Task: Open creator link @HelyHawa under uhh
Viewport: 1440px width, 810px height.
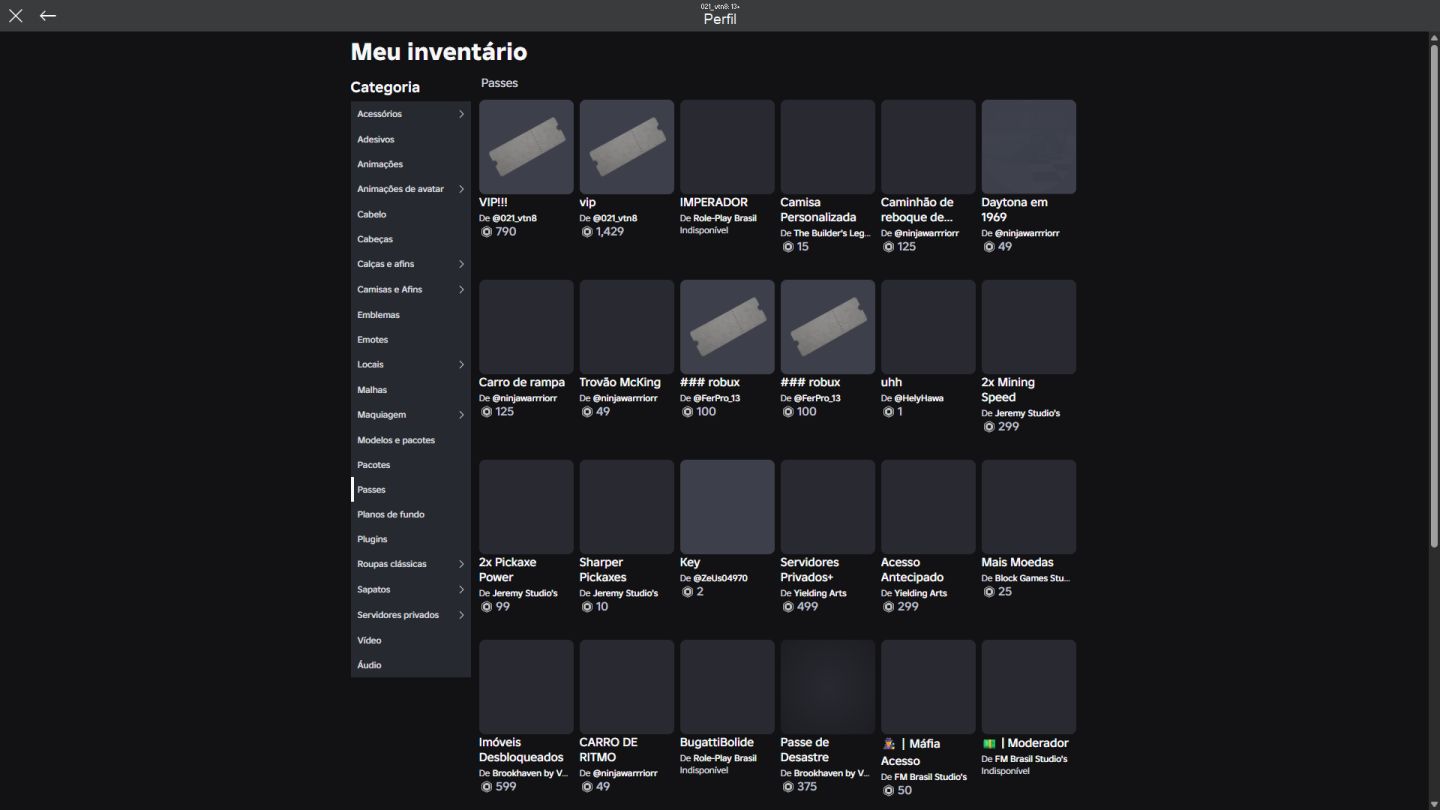Action: (x=918, y=398)
